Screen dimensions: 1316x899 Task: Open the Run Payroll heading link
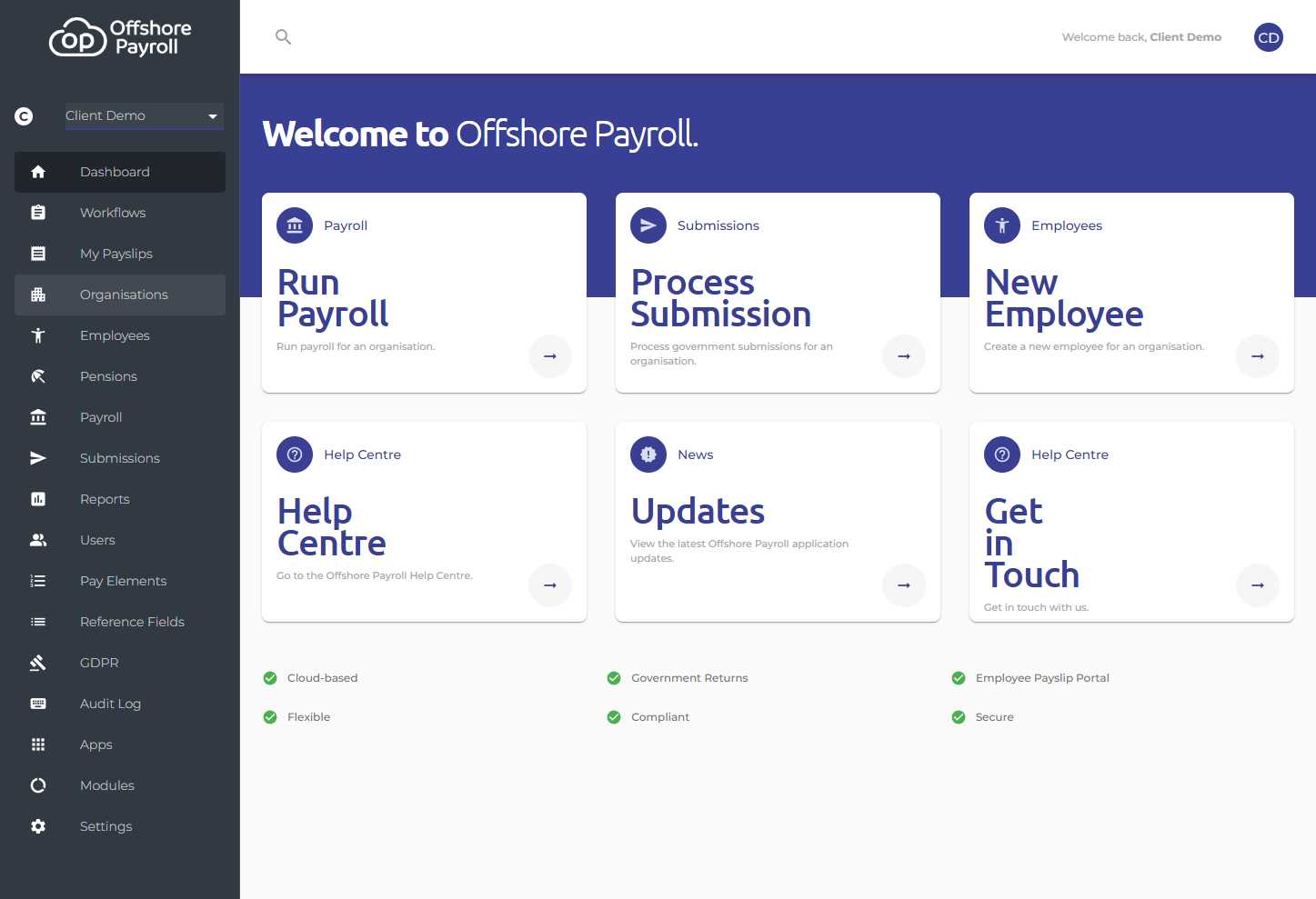333,298
